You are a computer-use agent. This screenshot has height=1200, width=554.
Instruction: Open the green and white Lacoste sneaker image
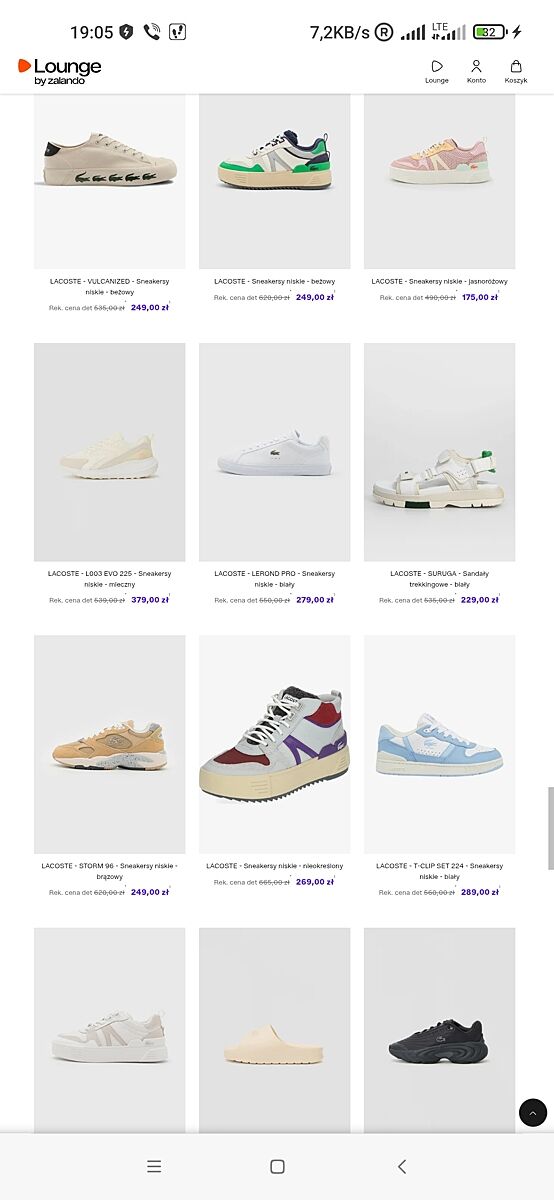pos(275,181)
